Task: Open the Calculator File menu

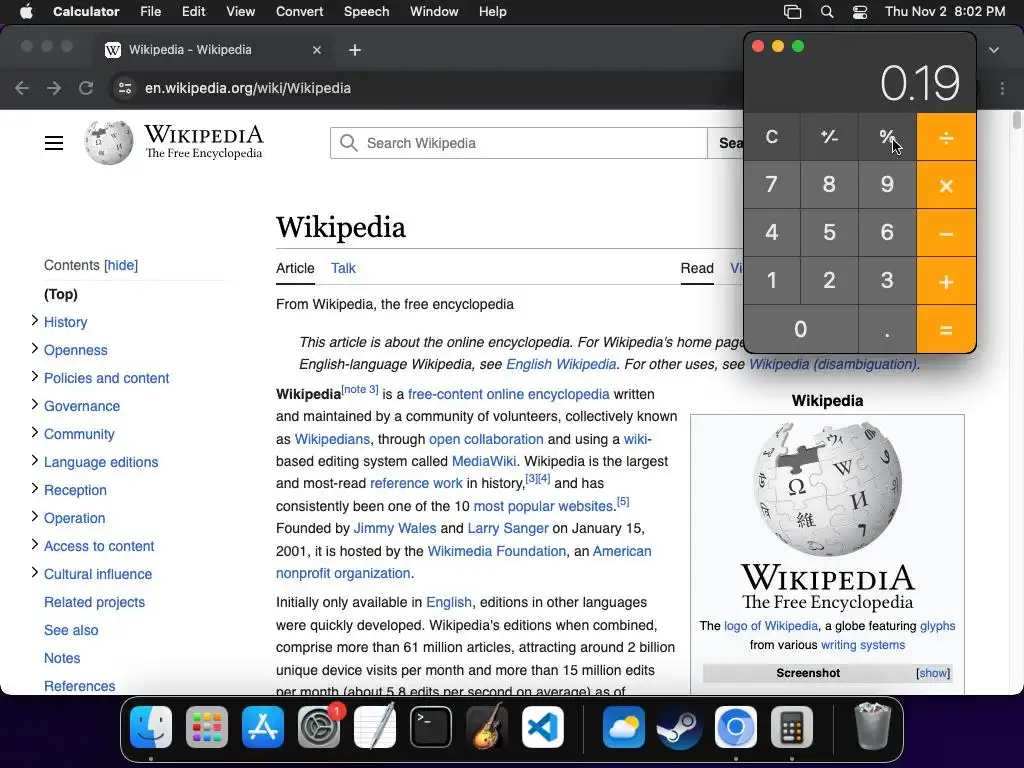Action: (x=150, y=12)
